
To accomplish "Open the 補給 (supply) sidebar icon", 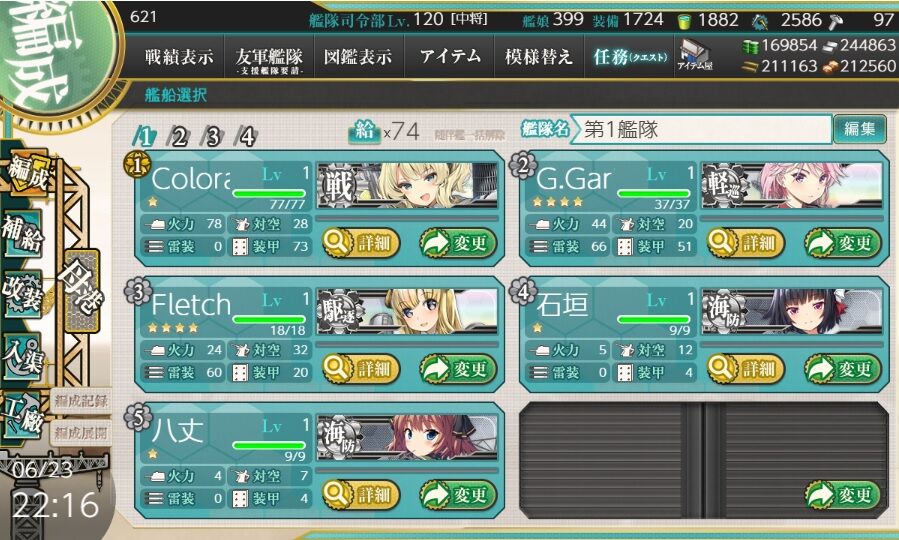I will coord(22,233).
